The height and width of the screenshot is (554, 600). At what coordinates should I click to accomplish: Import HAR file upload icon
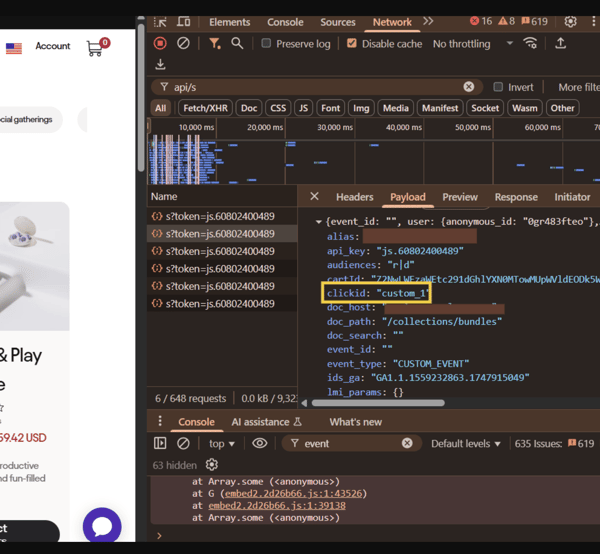561,43
